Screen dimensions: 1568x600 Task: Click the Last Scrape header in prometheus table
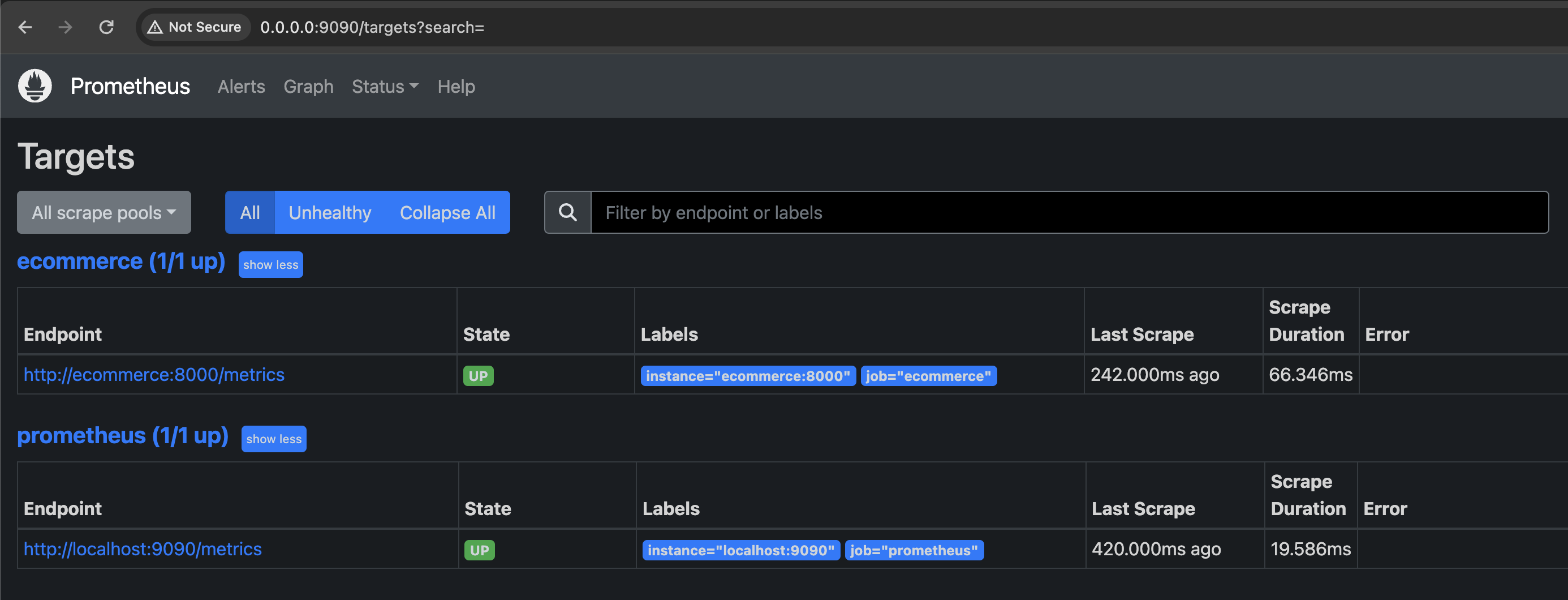pyautogui.click(x=1143, y=509)
